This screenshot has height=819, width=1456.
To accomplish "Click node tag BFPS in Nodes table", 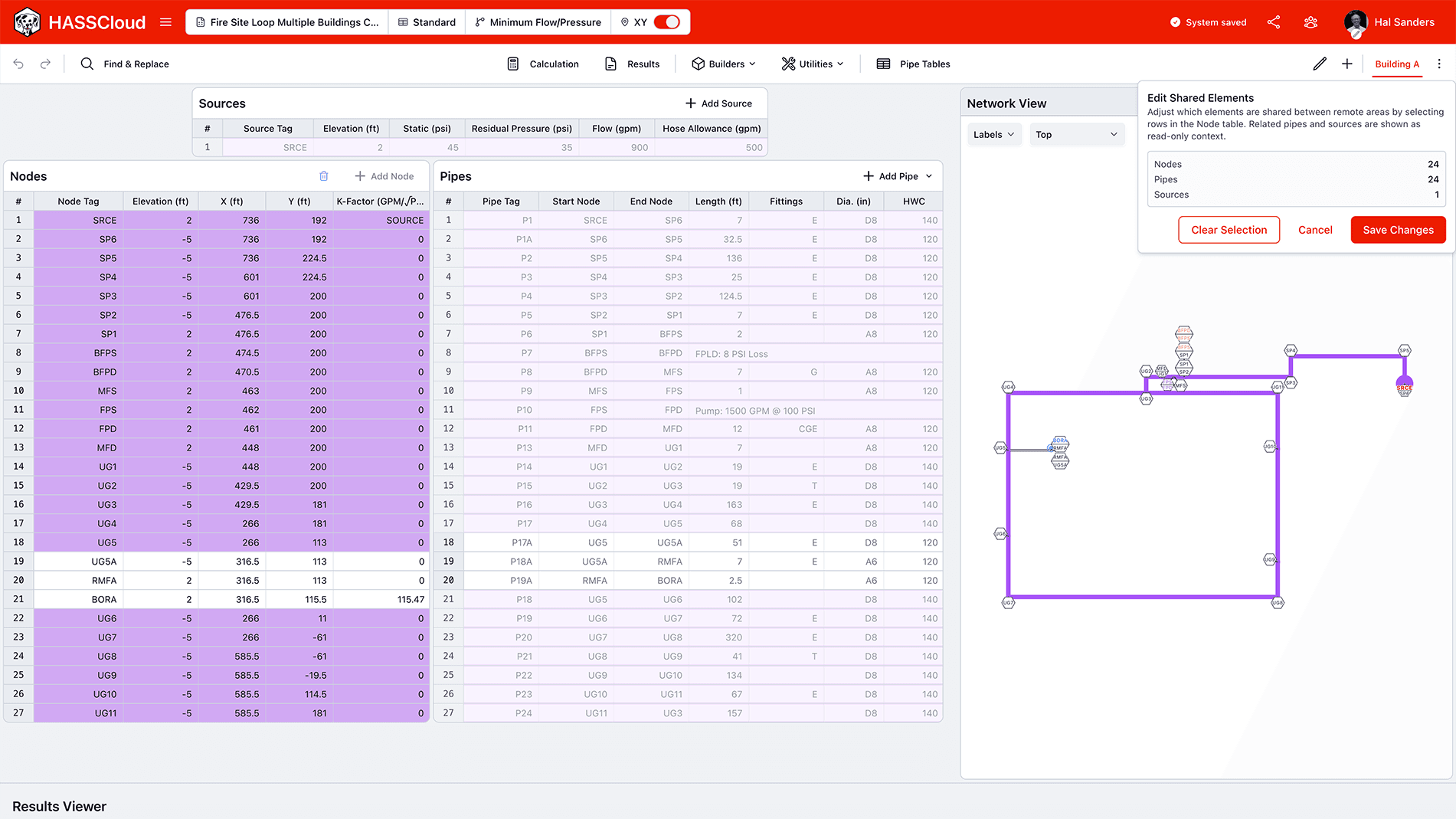I will (x=78, y=353).
